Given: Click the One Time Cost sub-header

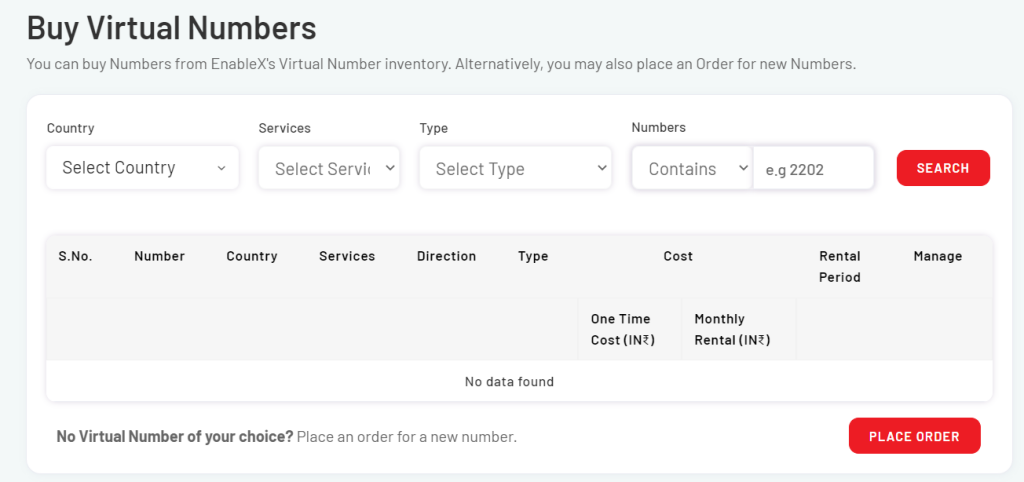Looking at the screenshot, I should (623, 329).
